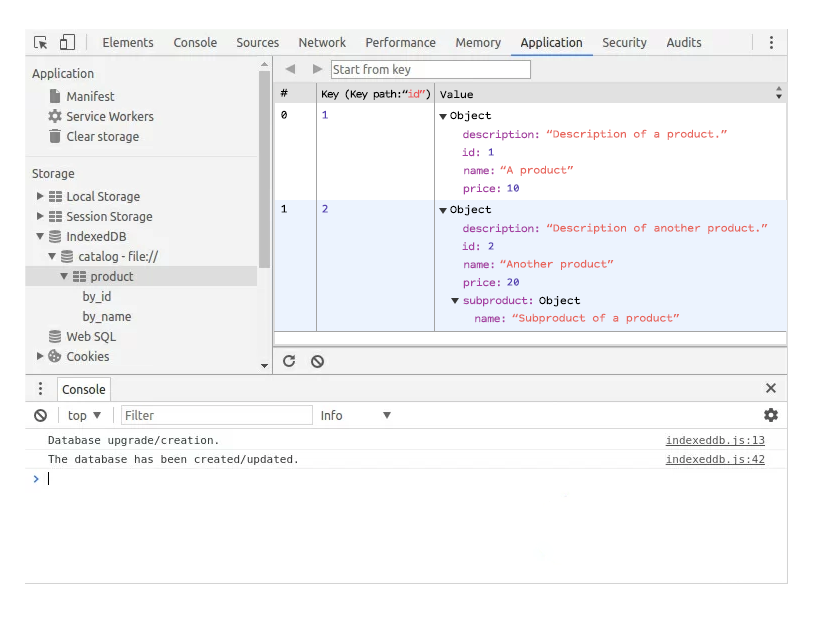
Task: Open the indexeddb.js:13 source link
Action: (715, 440)
